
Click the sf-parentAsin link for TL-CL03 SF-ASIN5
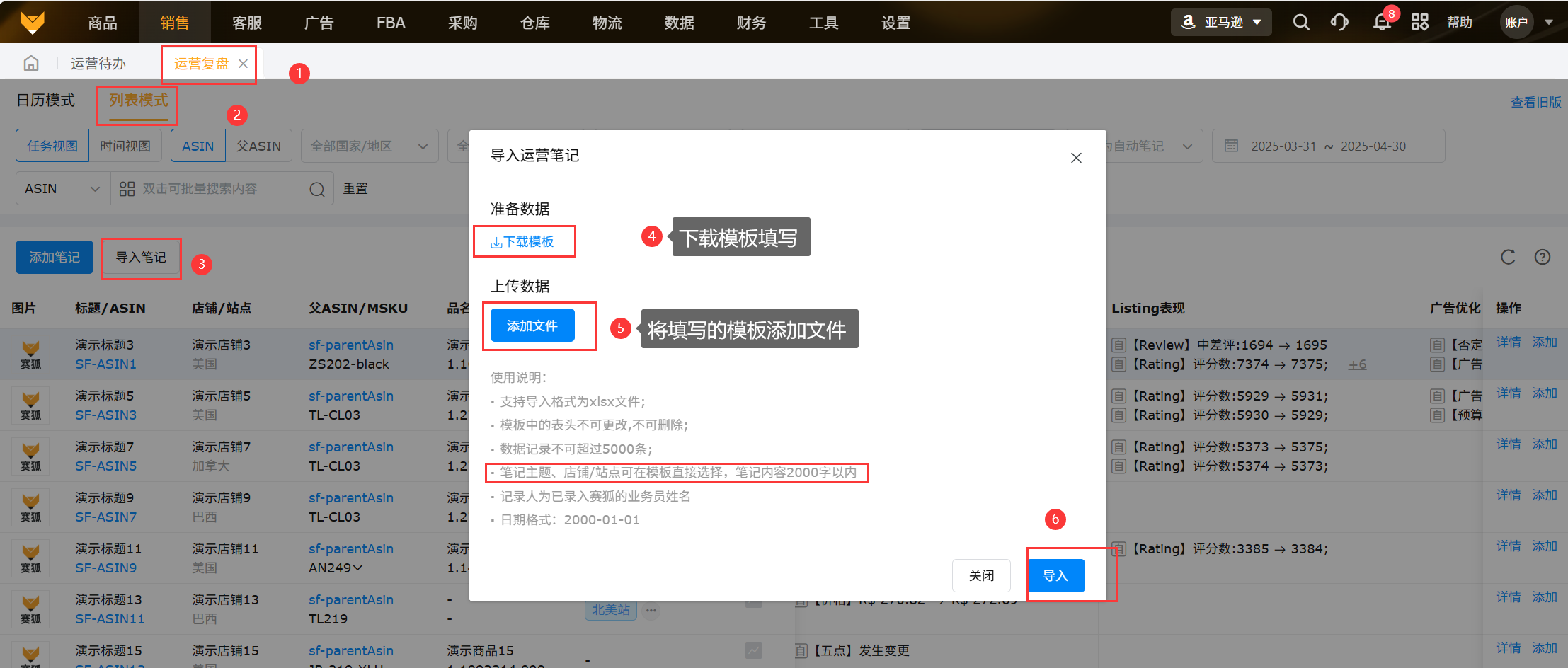351,447
